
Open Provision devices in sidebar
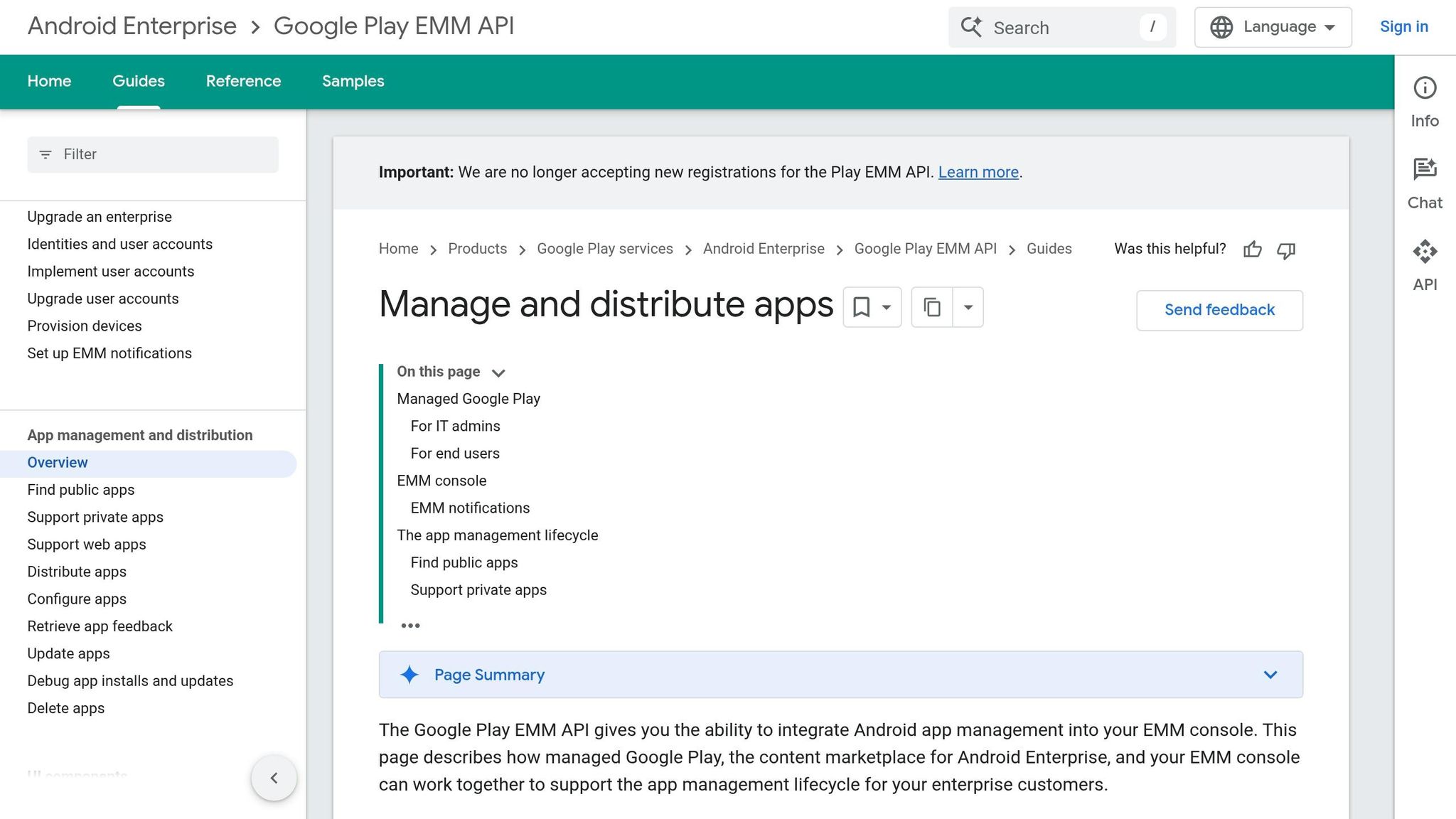(x=84, y=326)
